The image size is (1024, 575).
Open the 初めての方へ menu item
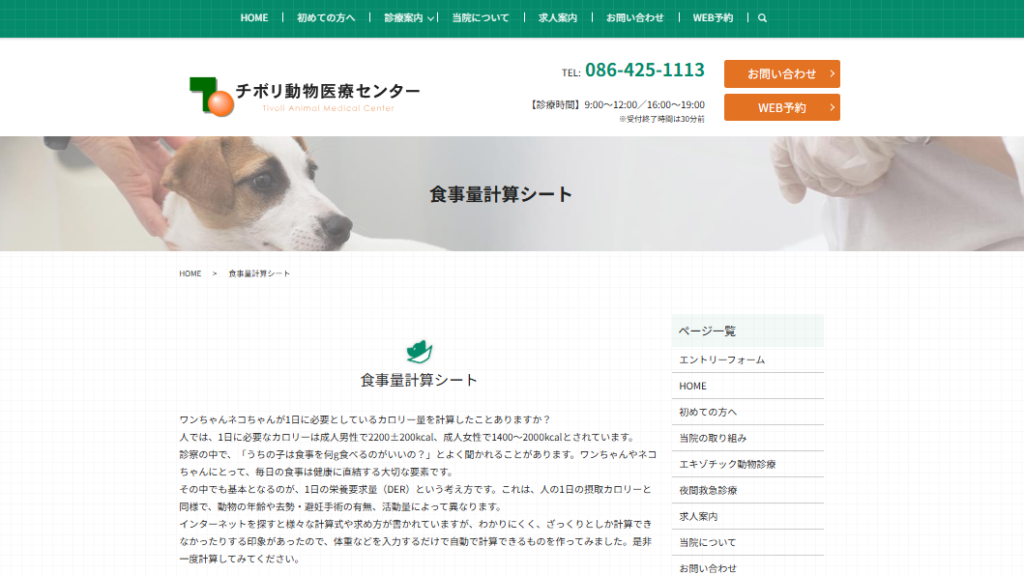[326, 18]
